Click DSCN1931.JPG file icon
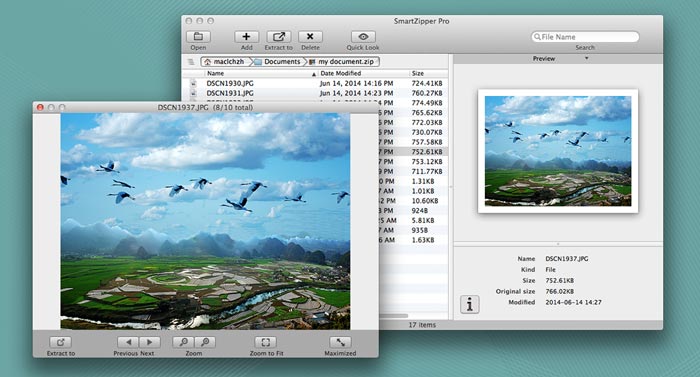The height and width of the screenshot is (377, 700). coord(193,93)
